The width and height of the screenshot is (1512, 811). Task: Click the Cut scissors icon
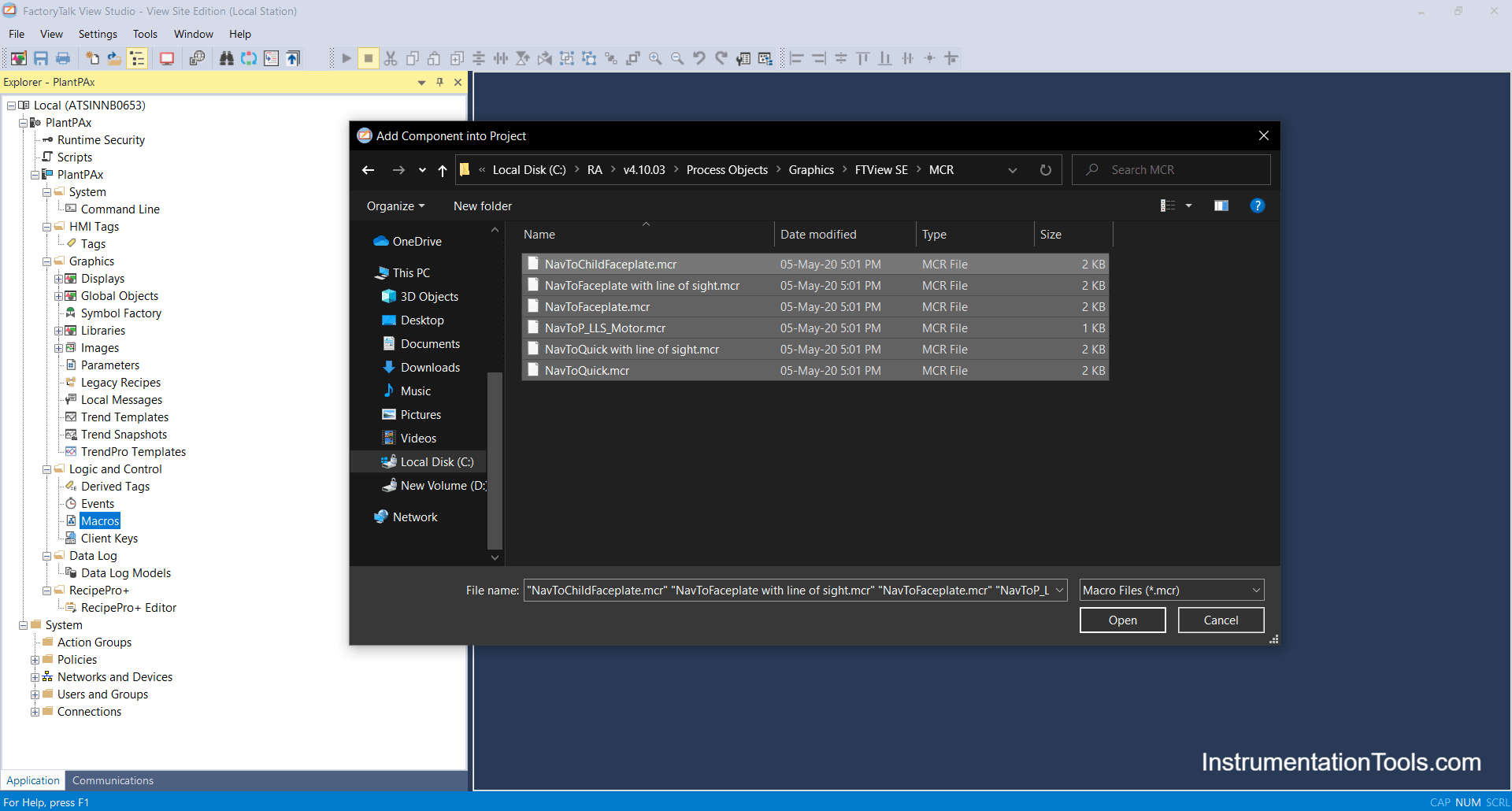pos(391,58)
